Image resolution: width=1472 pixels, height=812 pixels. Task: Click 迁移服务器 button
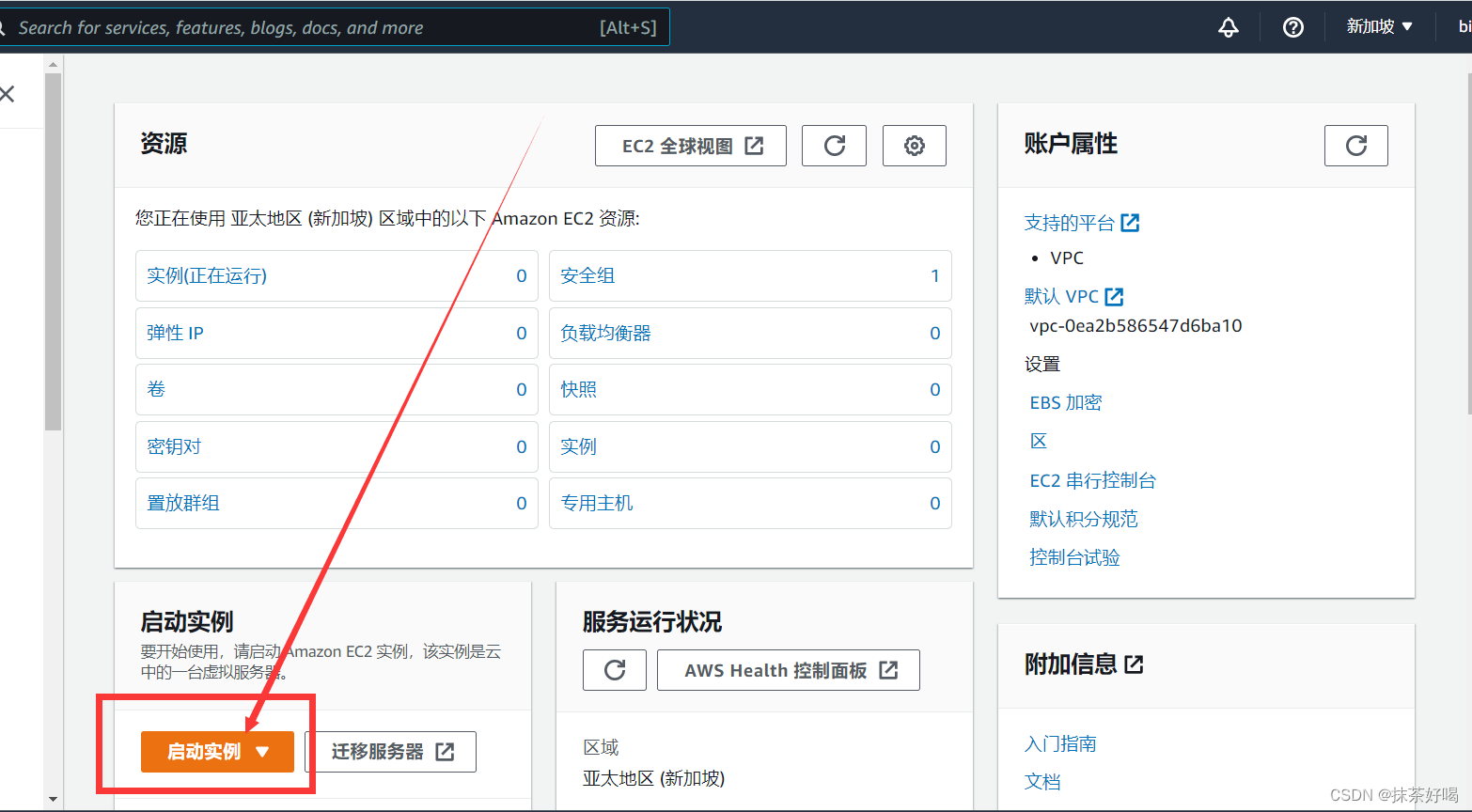coord(390,752)
